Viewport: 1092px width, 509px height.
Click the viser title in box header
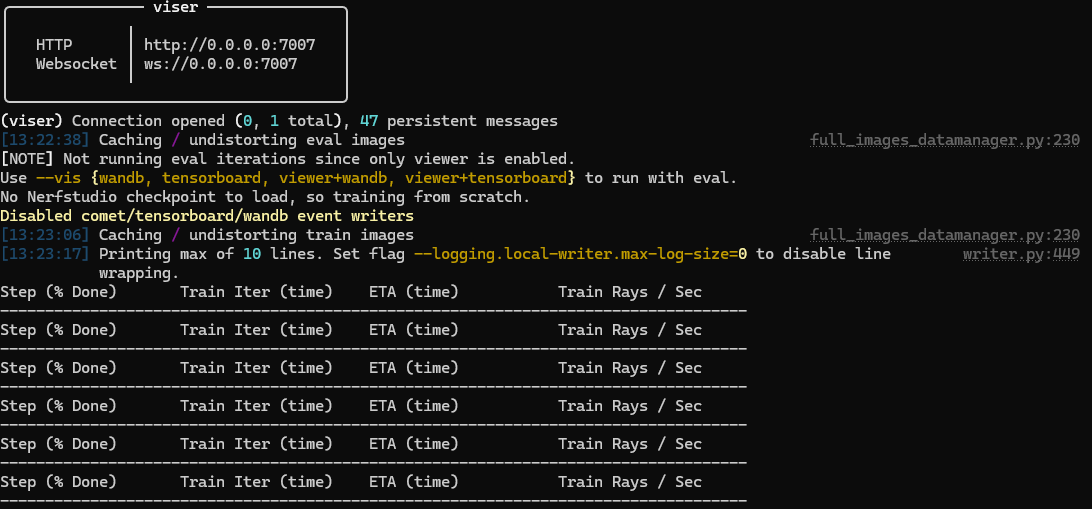point(175,8)
